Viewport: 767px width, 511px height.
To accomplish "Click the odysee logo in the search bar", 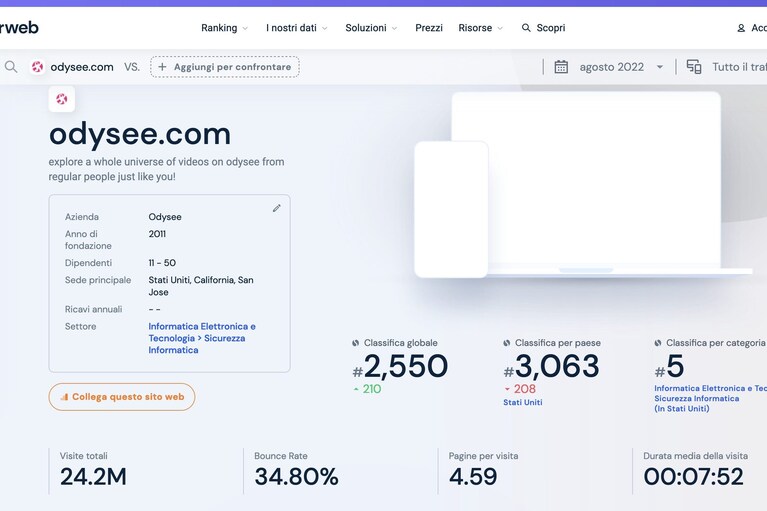I will [x=37, y=67].
